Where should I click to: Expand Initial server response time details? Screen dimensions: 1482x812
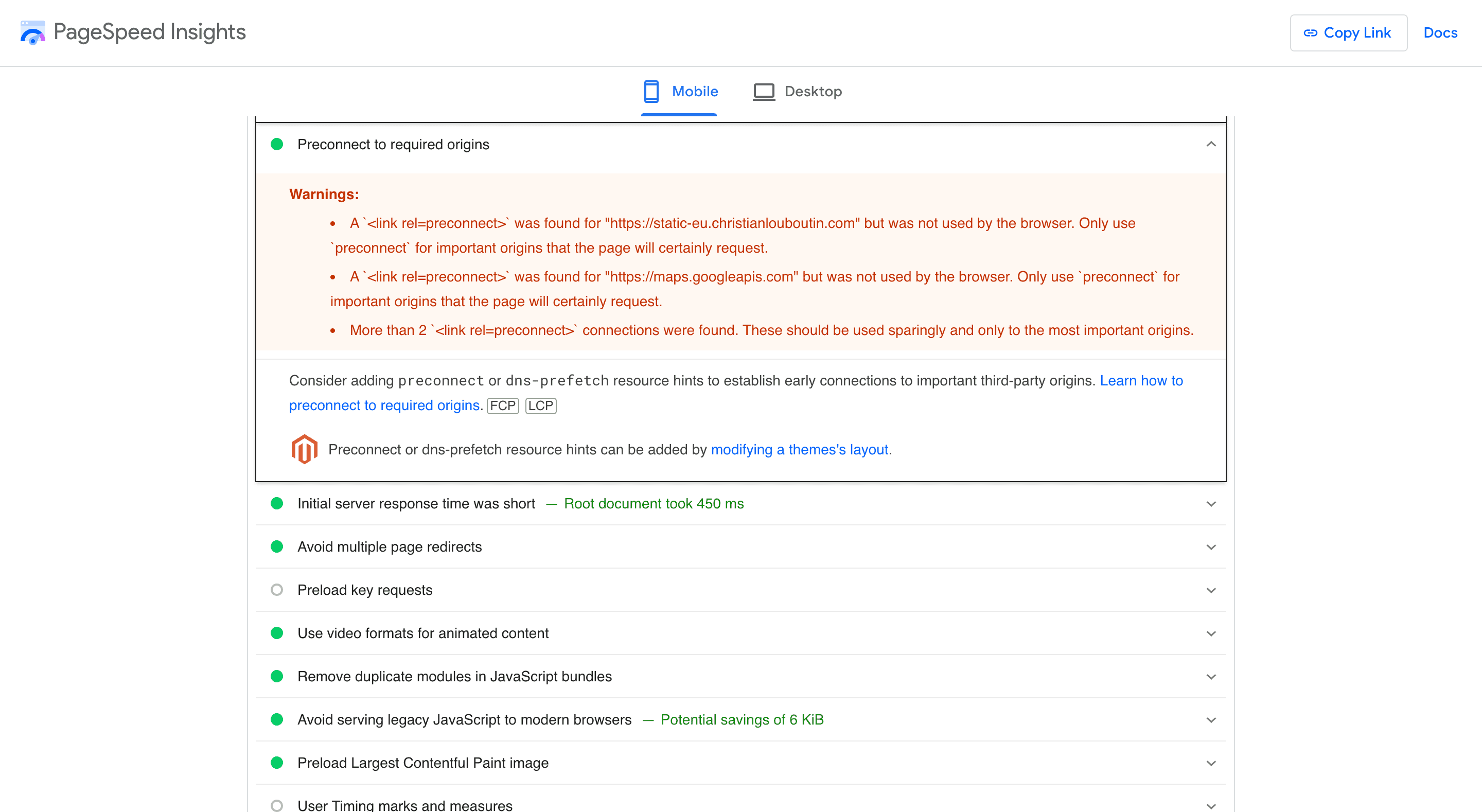pyautogui.click(x=1212, y=504)
